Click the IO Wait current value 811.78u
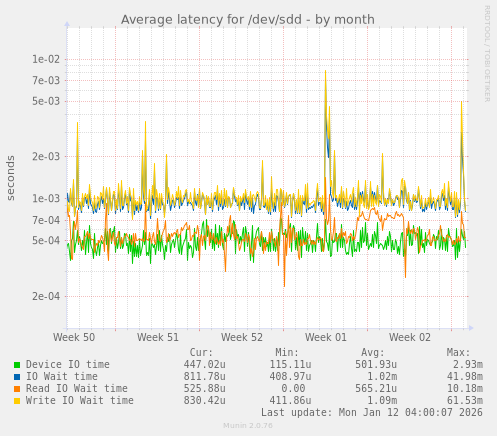The height and width of the screenshot is (436, 497). coord(204,376)
